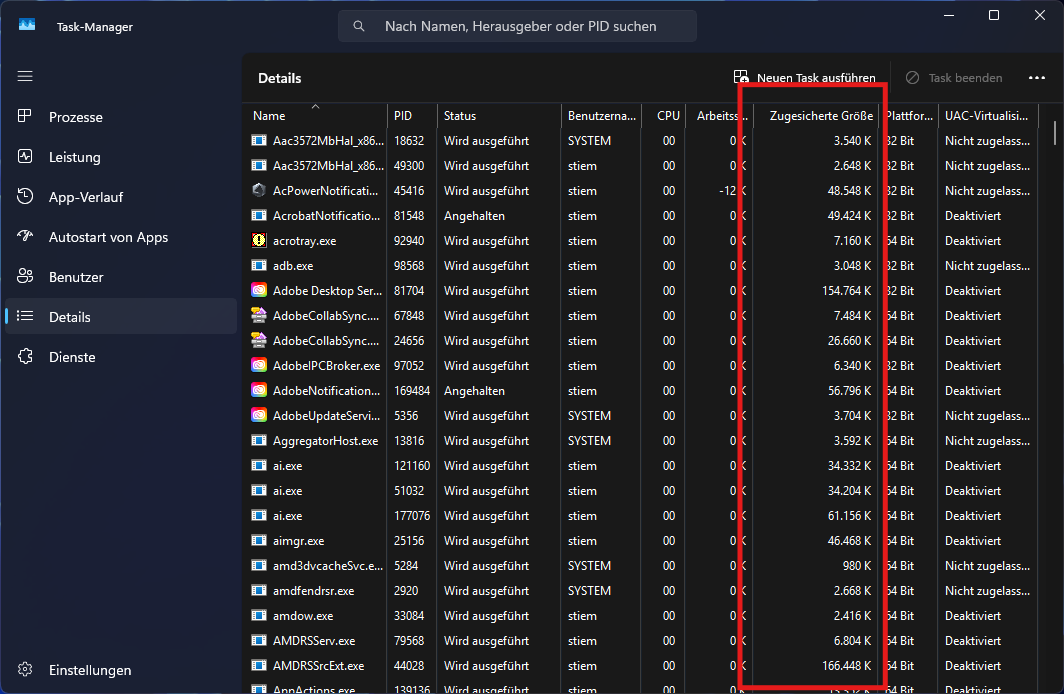Click the 980 K committed size value
This screenshot has width=1064, height=694.
pyautogui.click(x=857, y=566)
